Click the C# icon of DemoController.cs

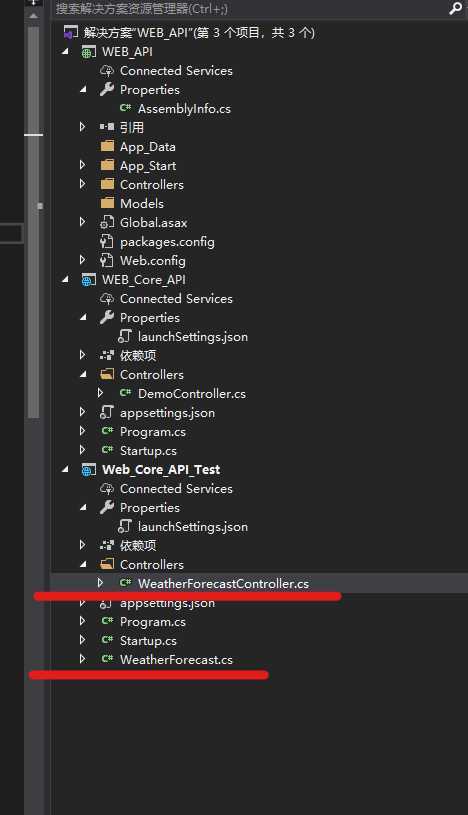point(125,393)
